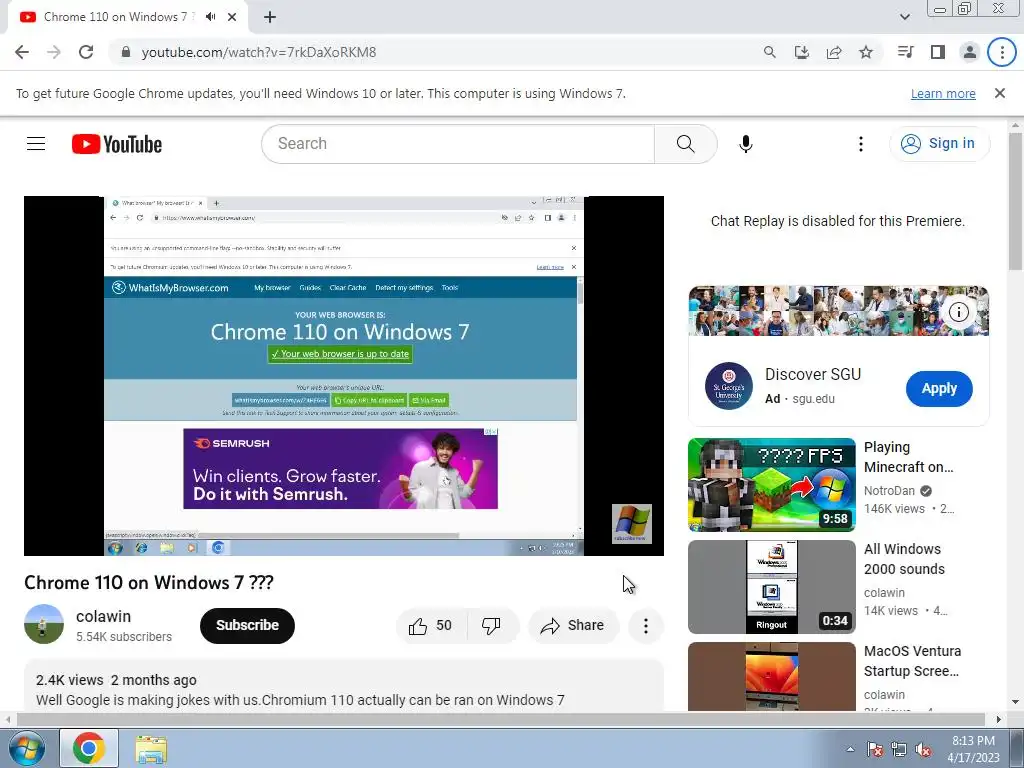1024x768 pixels.
Task: Click the video title Chrome 110 on Windows 7 ???
Action: point(149,583)
